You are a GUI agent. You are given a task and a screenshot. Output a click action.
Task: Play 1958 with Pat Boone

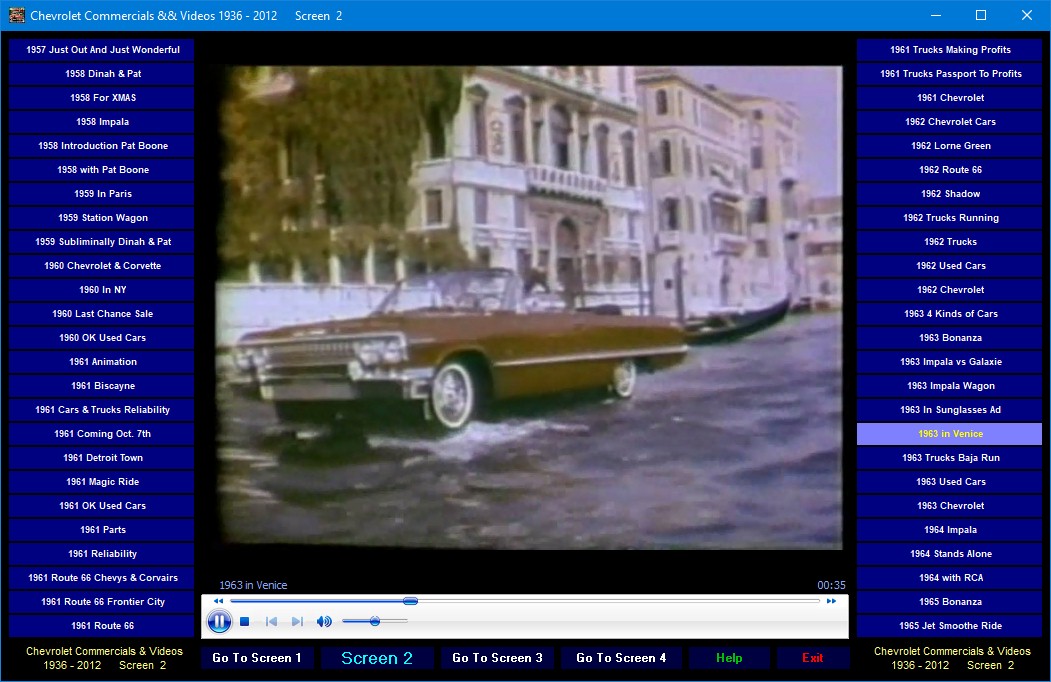[103, 170]
